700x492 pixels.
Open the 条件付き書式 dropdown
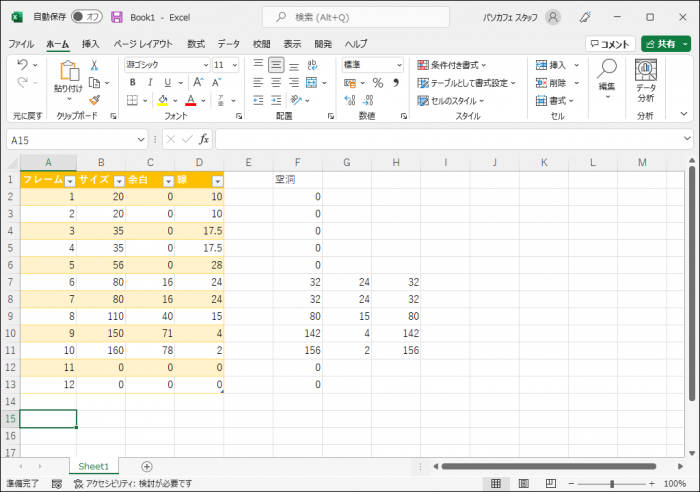(466, 65)
